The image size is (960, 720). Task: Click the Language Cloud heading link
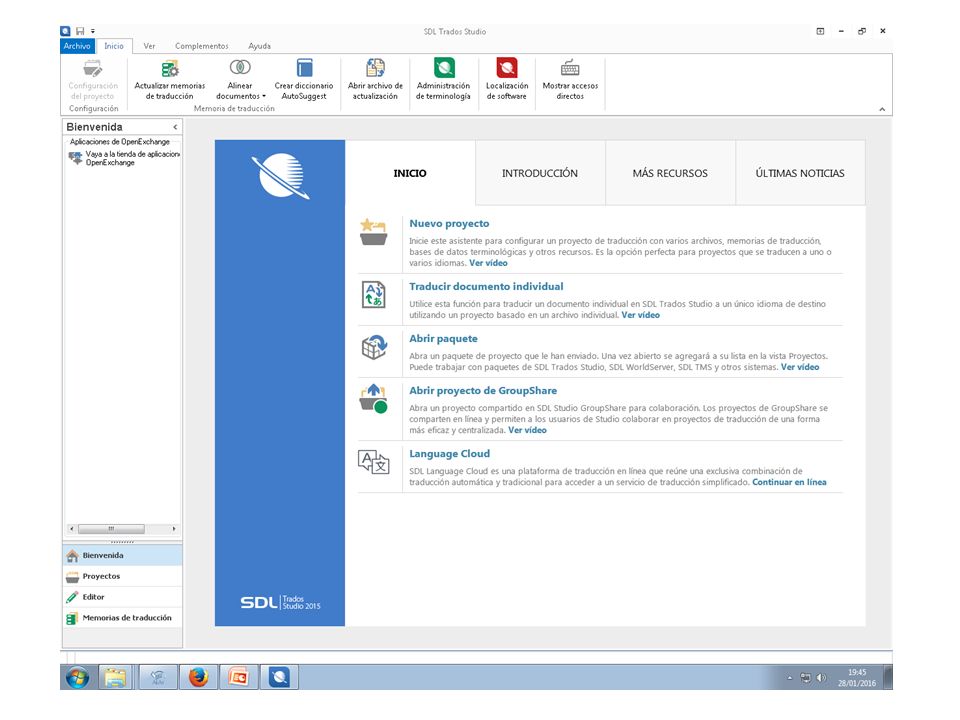[449, 454]
